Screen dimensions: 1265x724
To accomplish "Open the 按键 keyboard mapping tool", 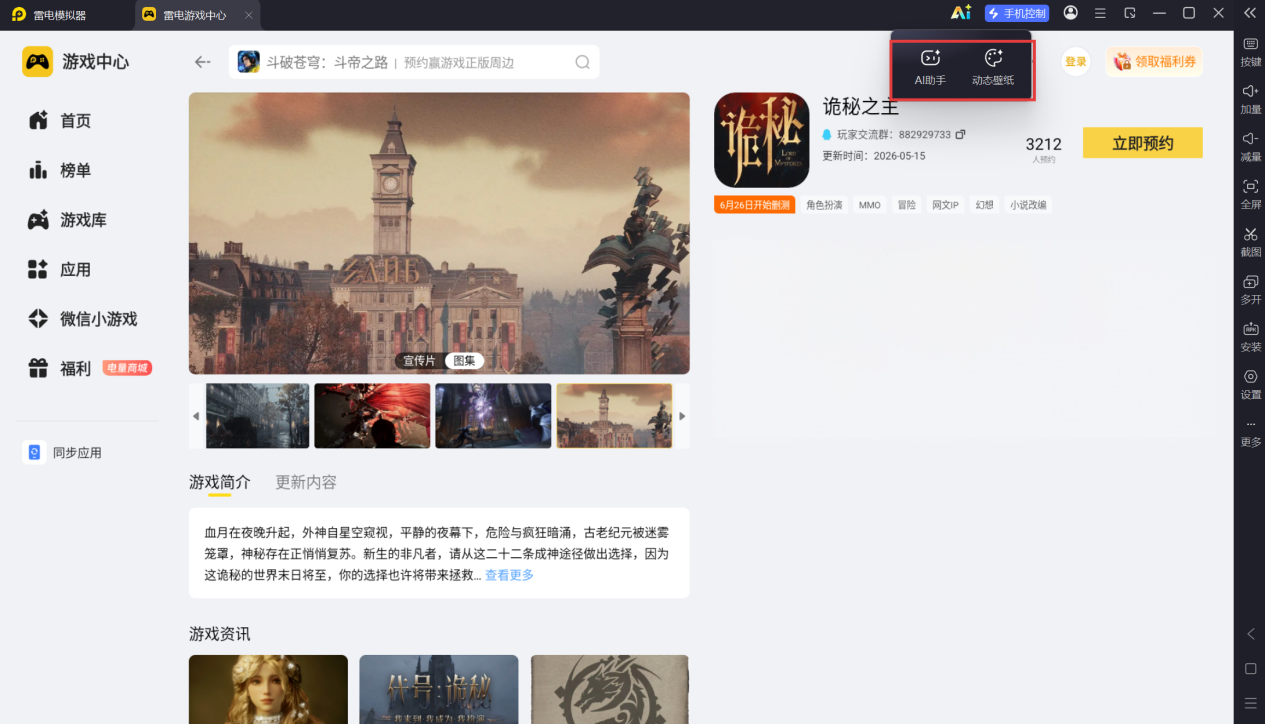I will click(1250, 52).
